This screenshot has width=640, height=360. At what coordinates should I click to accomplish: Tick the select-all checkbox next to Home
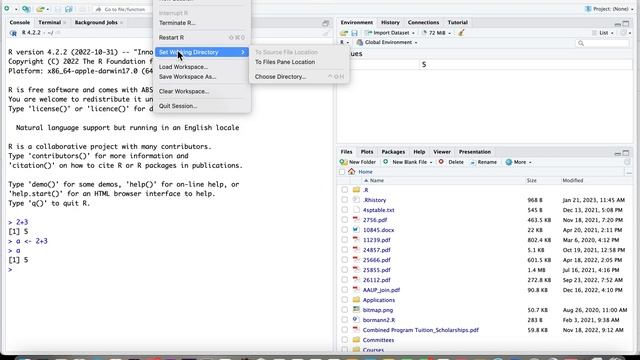tap(342, 172)
